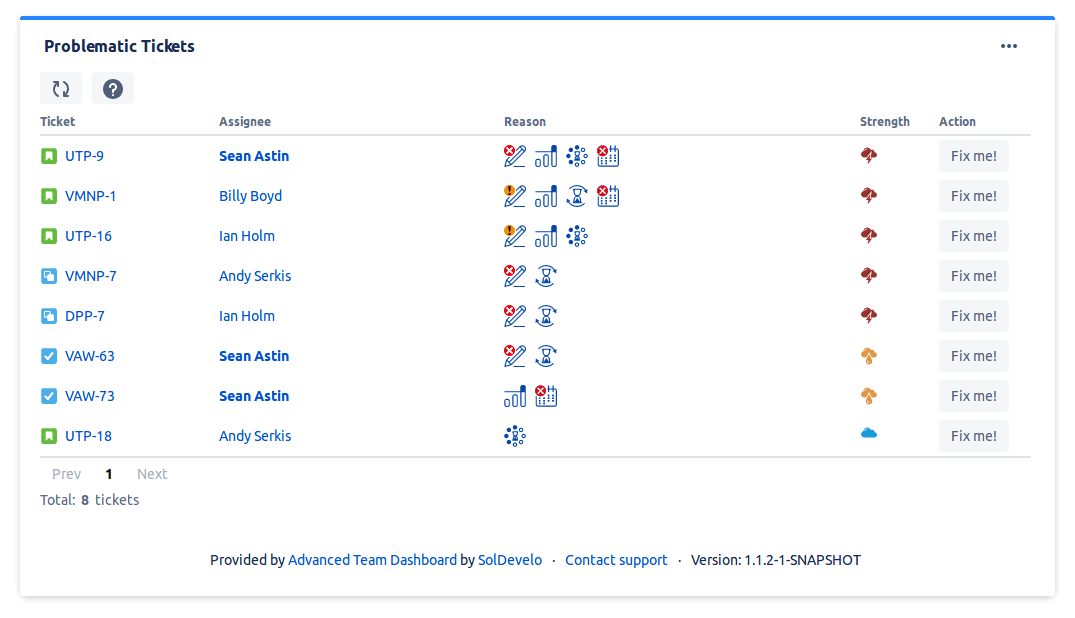Click the red storm strength icon for DPP-7
This screenshot has width=1075, height=618.
pos(869,316)
